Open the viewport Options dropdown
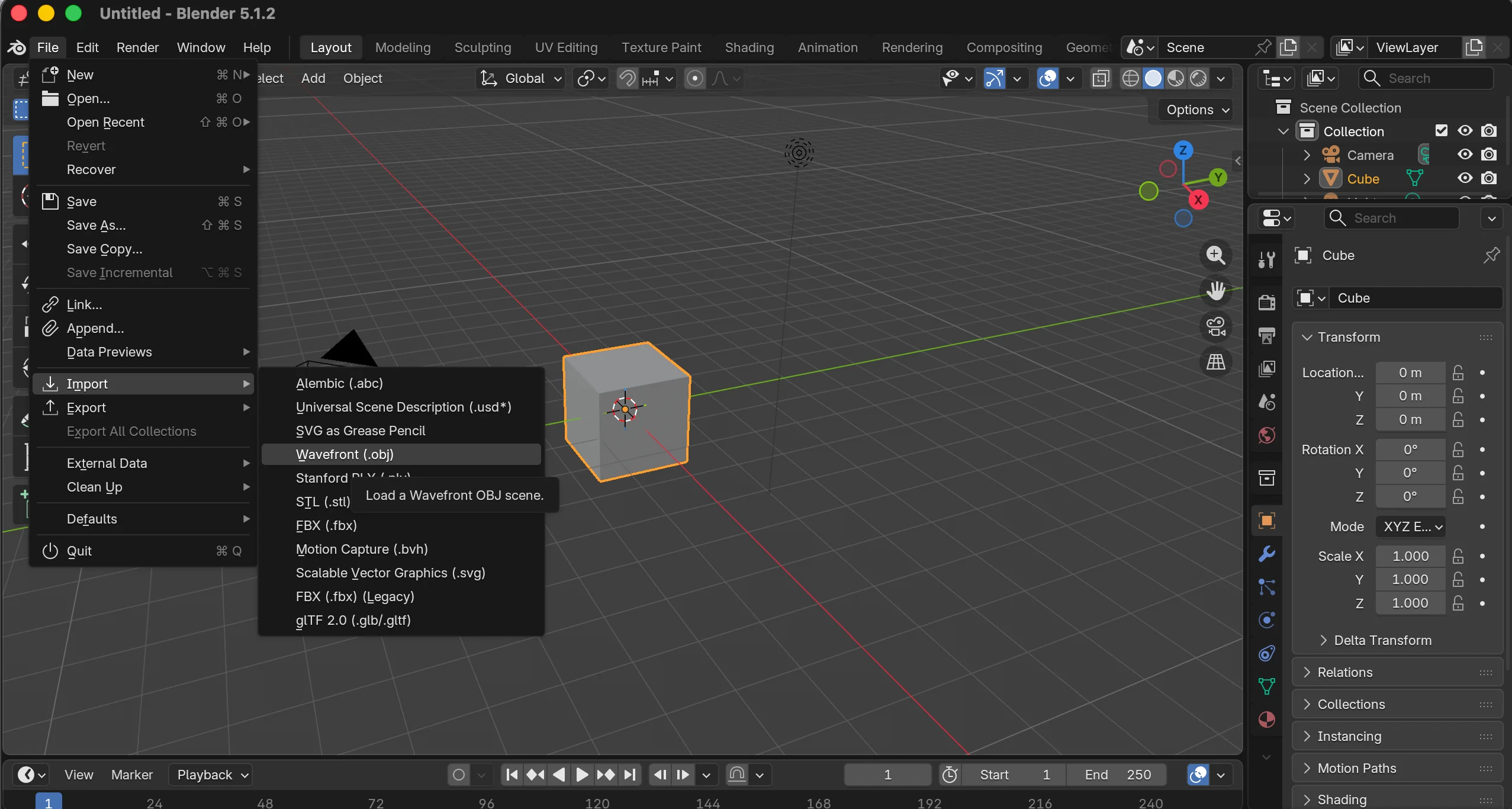Viewport: 1512px width, 809px height. 1197,110
